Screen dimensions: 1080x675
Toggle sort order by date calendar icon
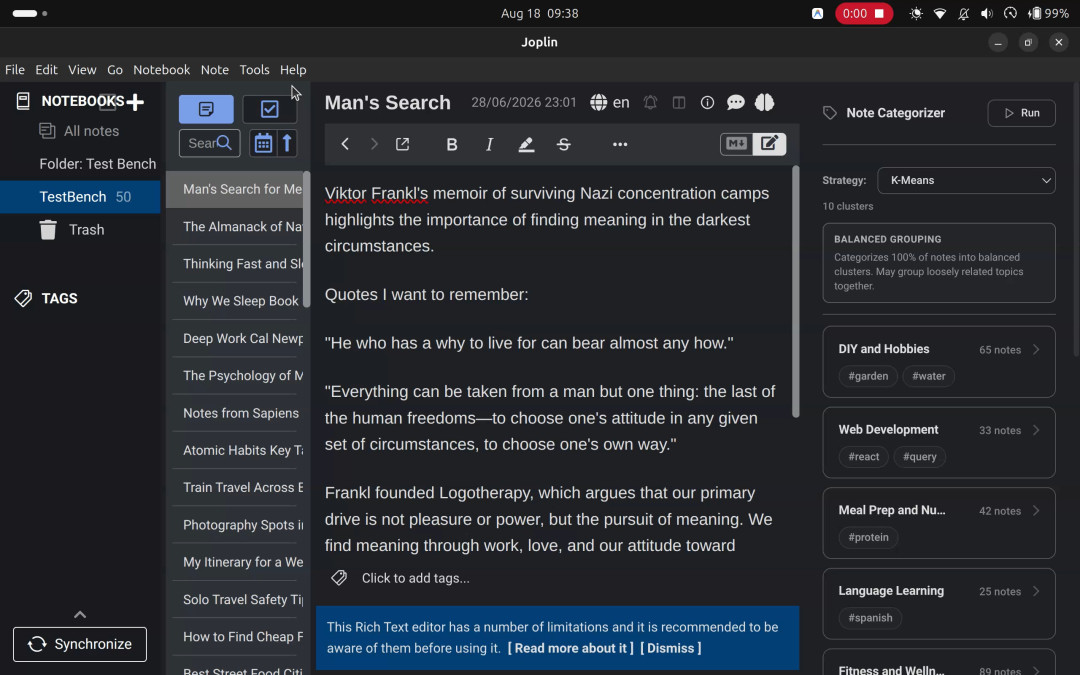(x=263, y=143)
